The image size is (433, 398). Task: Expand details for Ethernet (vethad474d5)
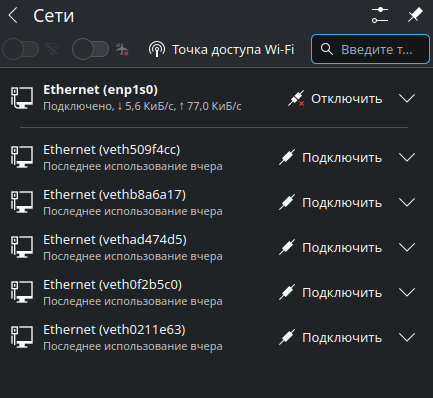[407, 247]
